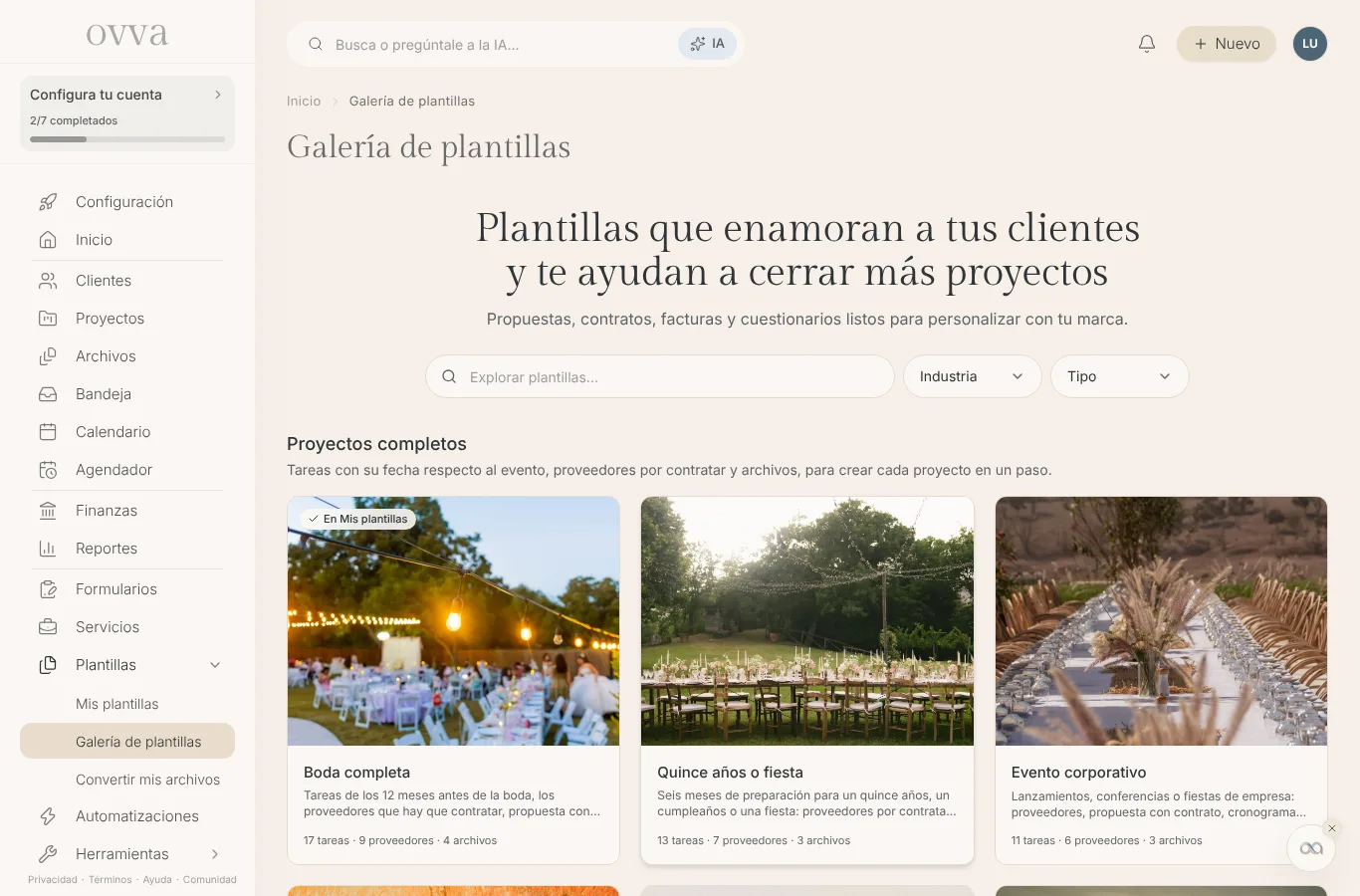The image size is (1360, 896).
Task: Focus the Explorar plantillas search field
Action: tap(660, 376)
